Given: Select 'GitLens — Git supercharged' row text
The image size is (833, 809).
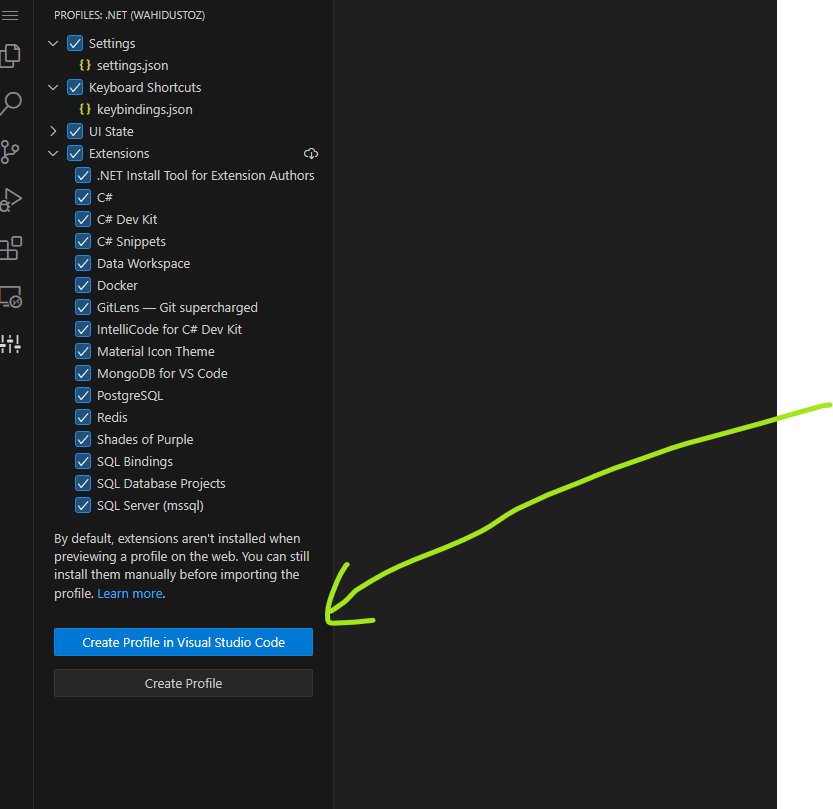Looking at the screenshot, I should [x=177, y=308].
